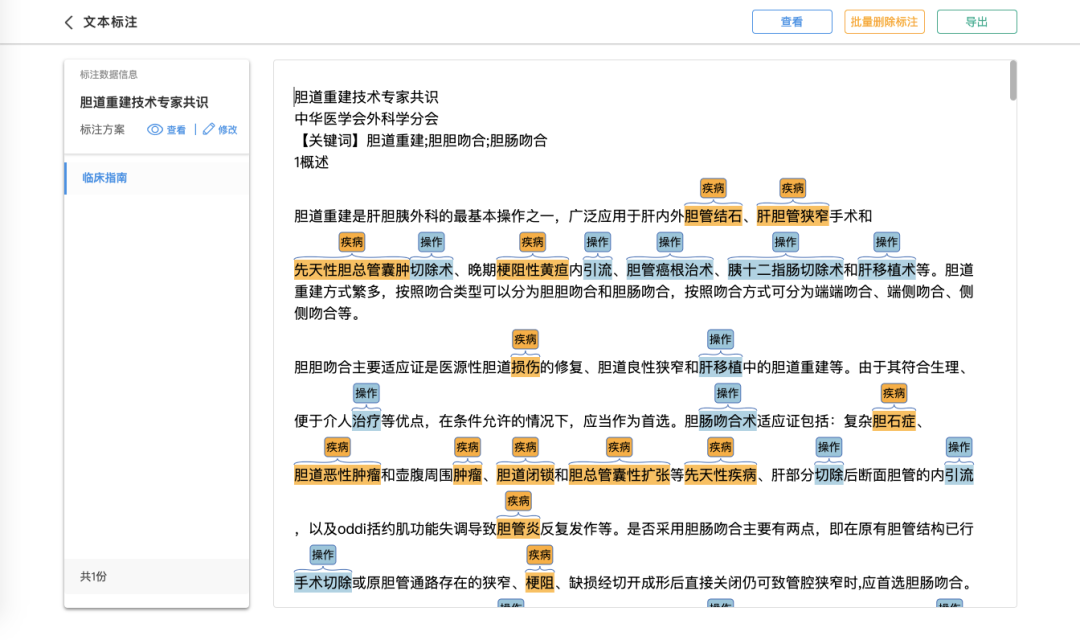The height and width of the screenshot is (640, 1080).
Task: Click the 操作 tag above 治疗
Action: coord(366,393)
